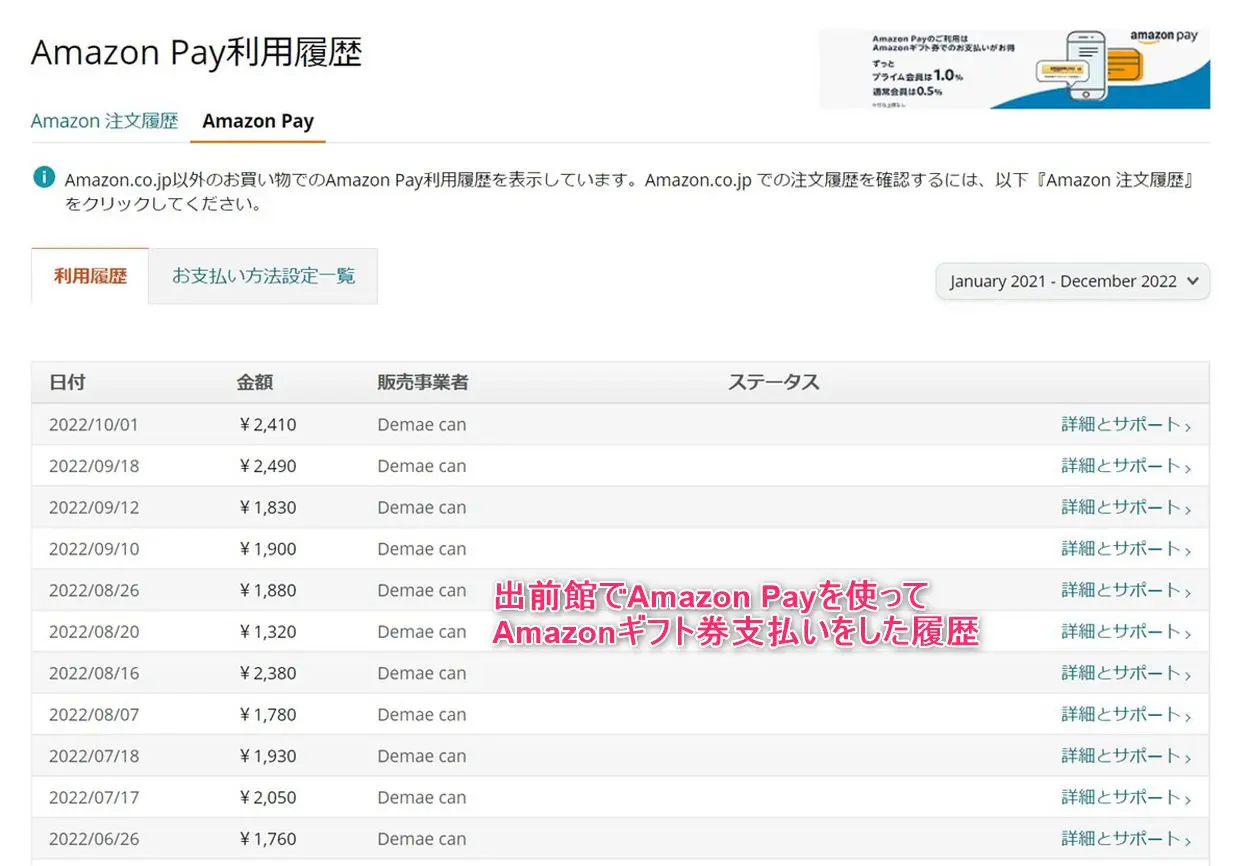Click the date 2022/09/18
Screen dimensions: 1250x866
point(94,466)
